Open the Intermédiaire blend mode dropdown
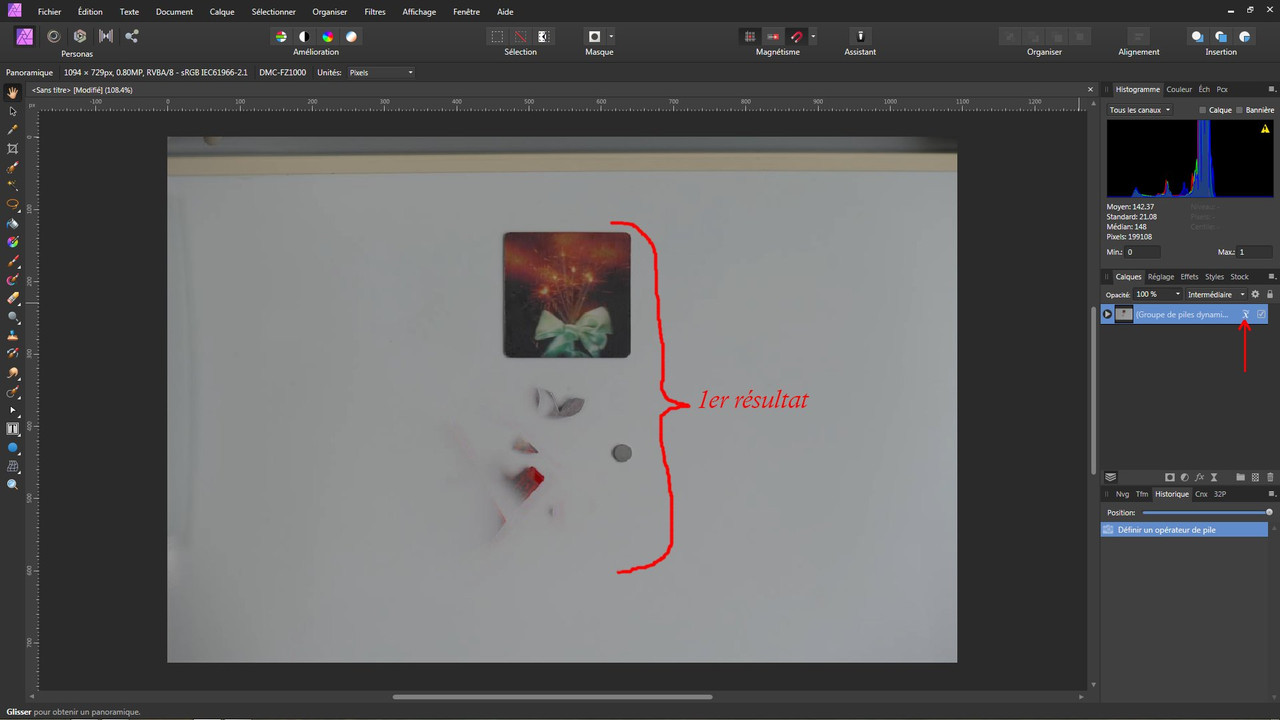The image size is (1280, 720). pyautogui.click(x=1215, y=294)
